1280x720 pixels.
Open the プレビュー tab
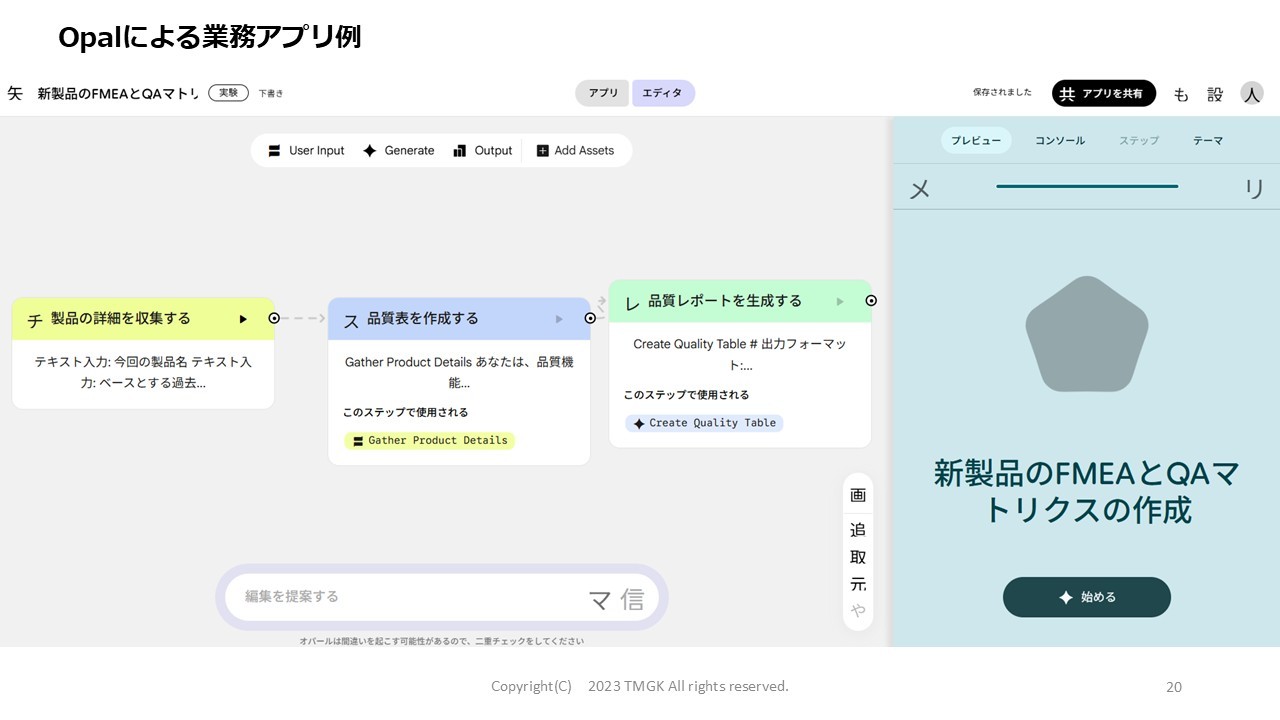976,141
